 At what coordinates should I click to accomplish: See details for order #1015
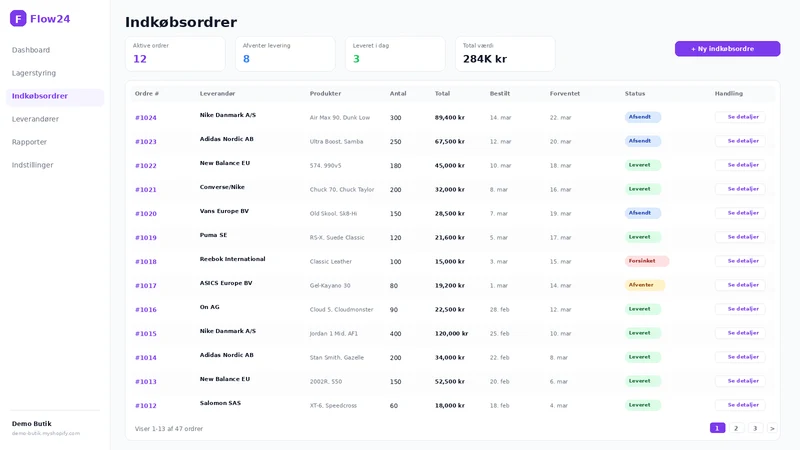point(740,333)
